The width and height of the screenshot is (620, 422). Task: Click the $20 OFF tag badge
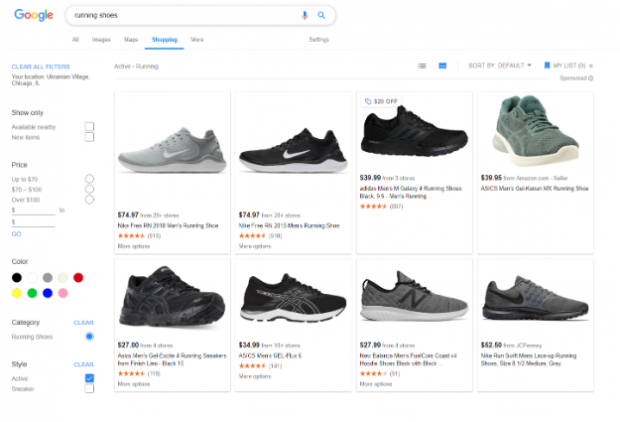(381, 101)
